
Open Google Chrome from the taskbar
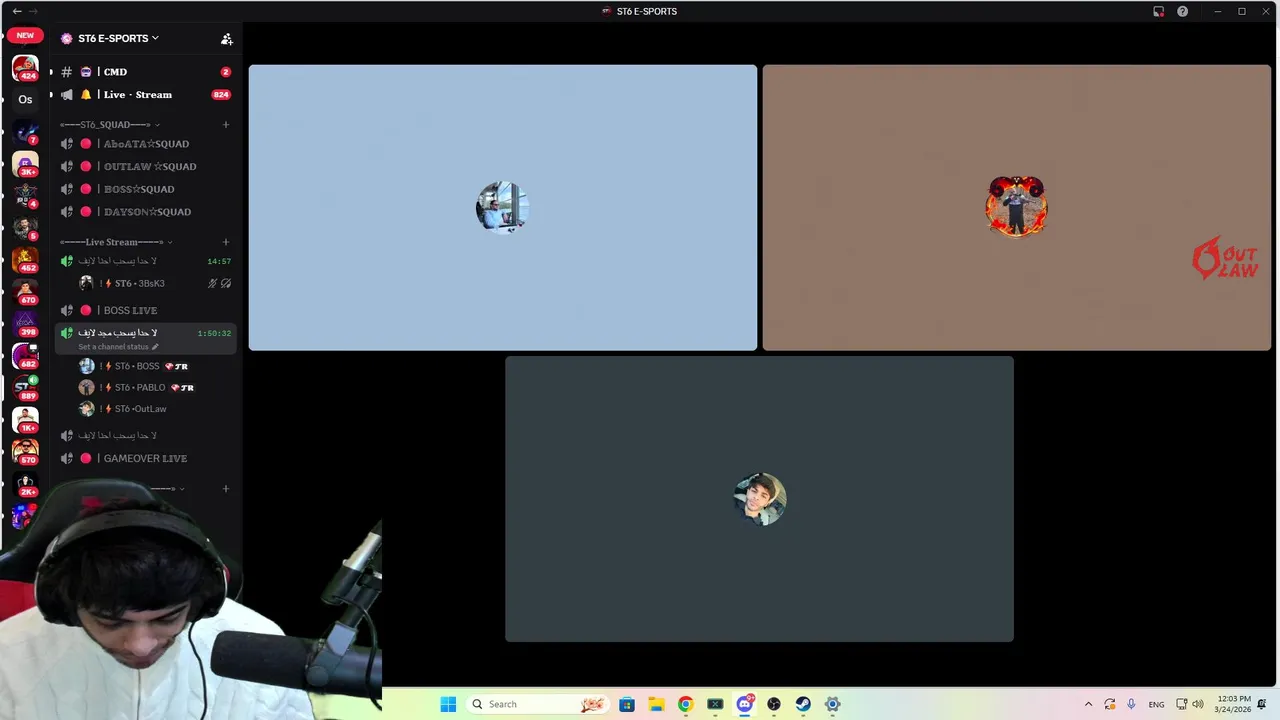point(685,704)
